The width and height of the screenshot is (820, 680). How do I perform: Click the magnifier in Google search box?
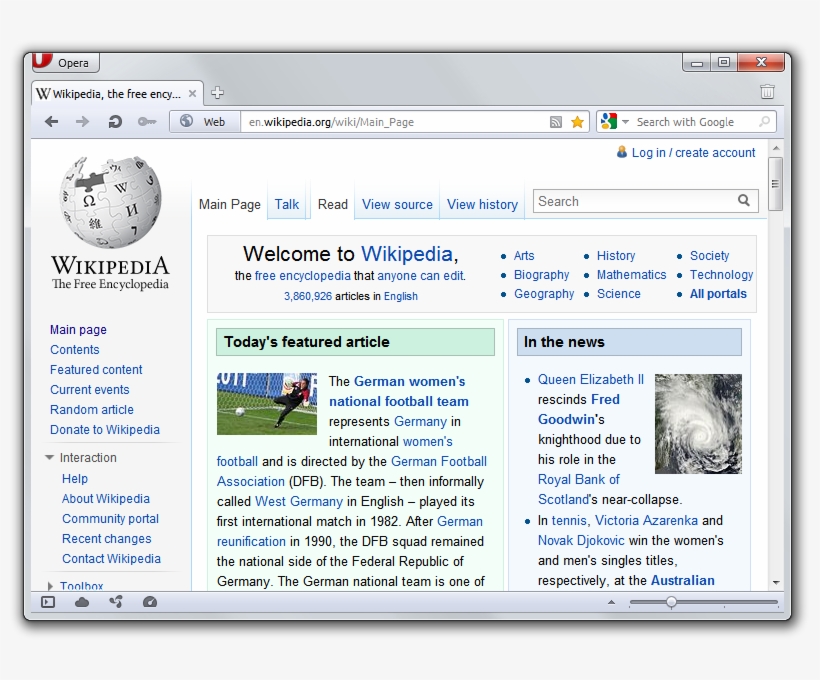[x=764, y=122]
